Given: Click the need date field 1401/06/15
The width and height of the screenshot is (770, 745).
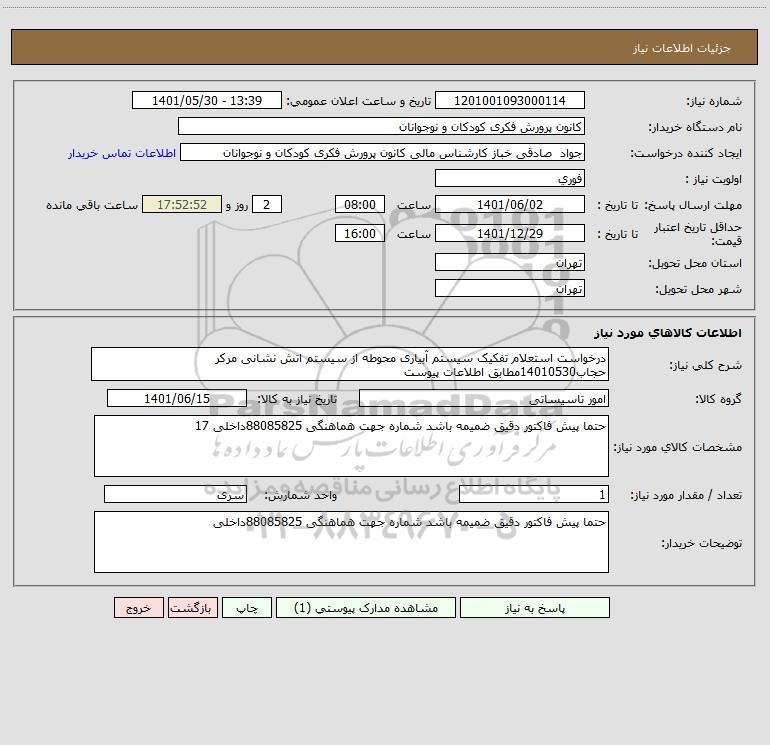Looking at the screenshot, I should click(177, 398).
